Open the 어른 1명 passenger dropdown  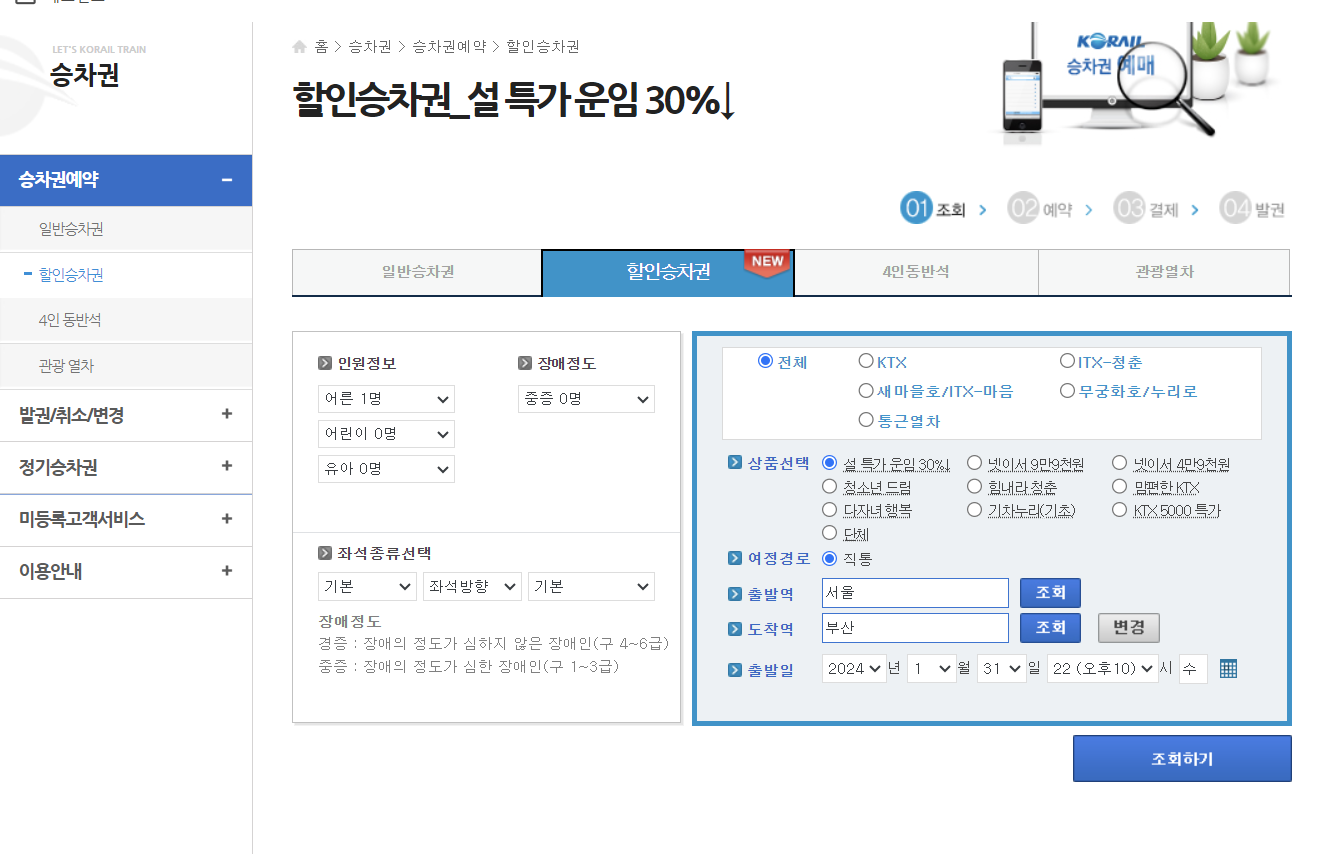386,398
